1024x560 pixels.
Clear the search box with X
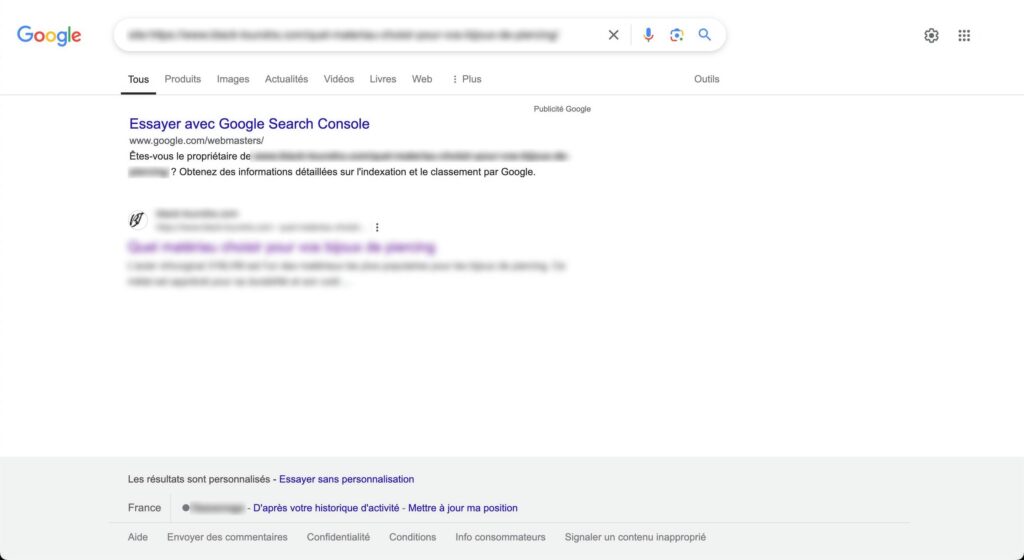click(x=613, y=35)
